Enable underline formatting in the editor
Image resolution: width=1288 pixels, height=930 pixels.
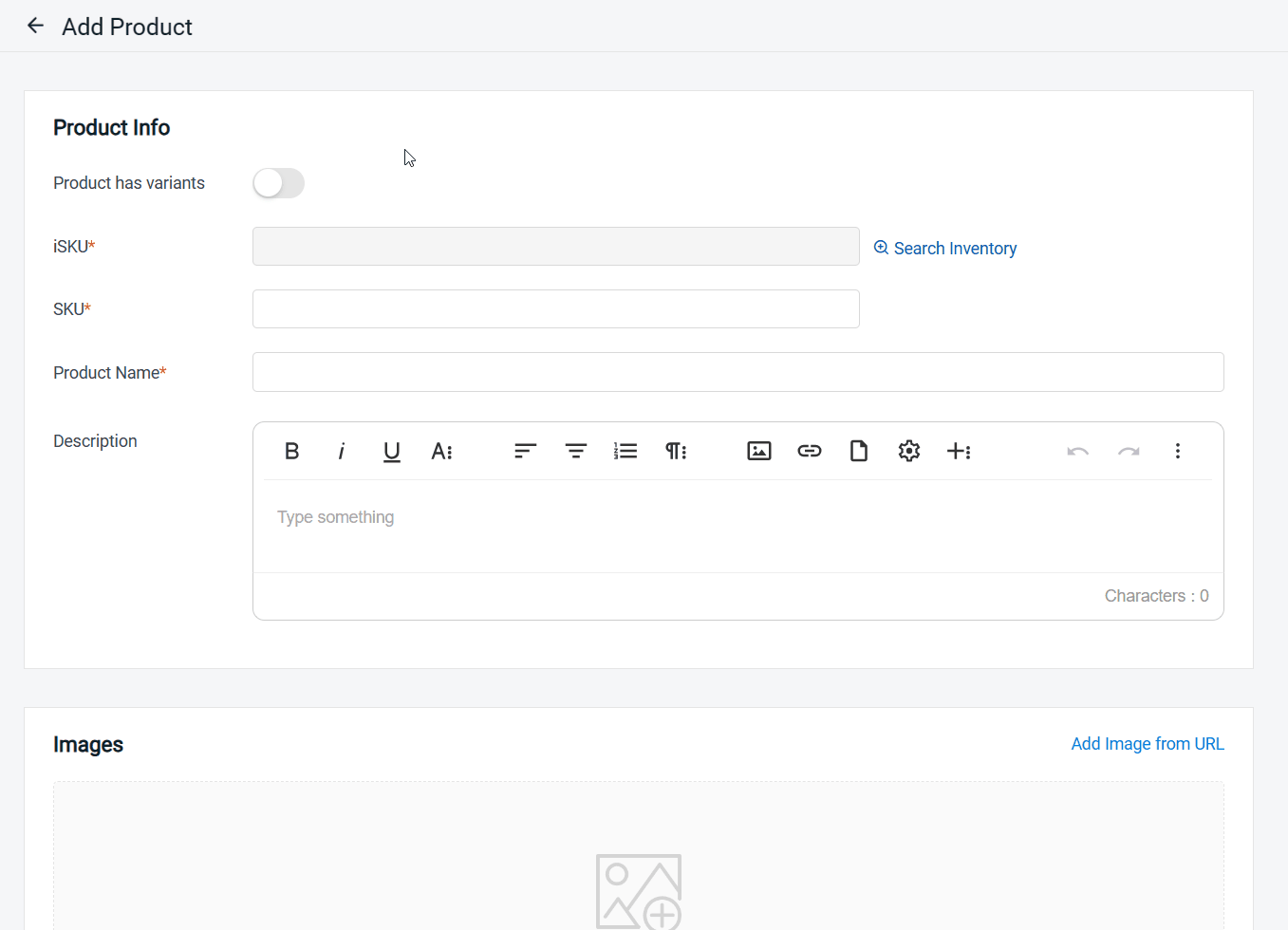(x=391, y=451)
